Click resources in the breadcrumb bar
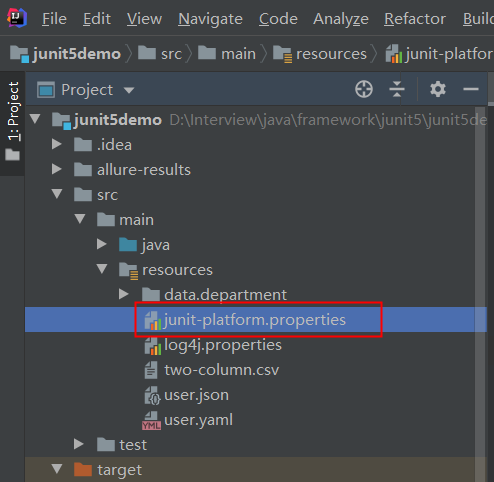Image resolution: width=494 pixels, height=482 pixels. pyautogui.click(x=320, y=54)
